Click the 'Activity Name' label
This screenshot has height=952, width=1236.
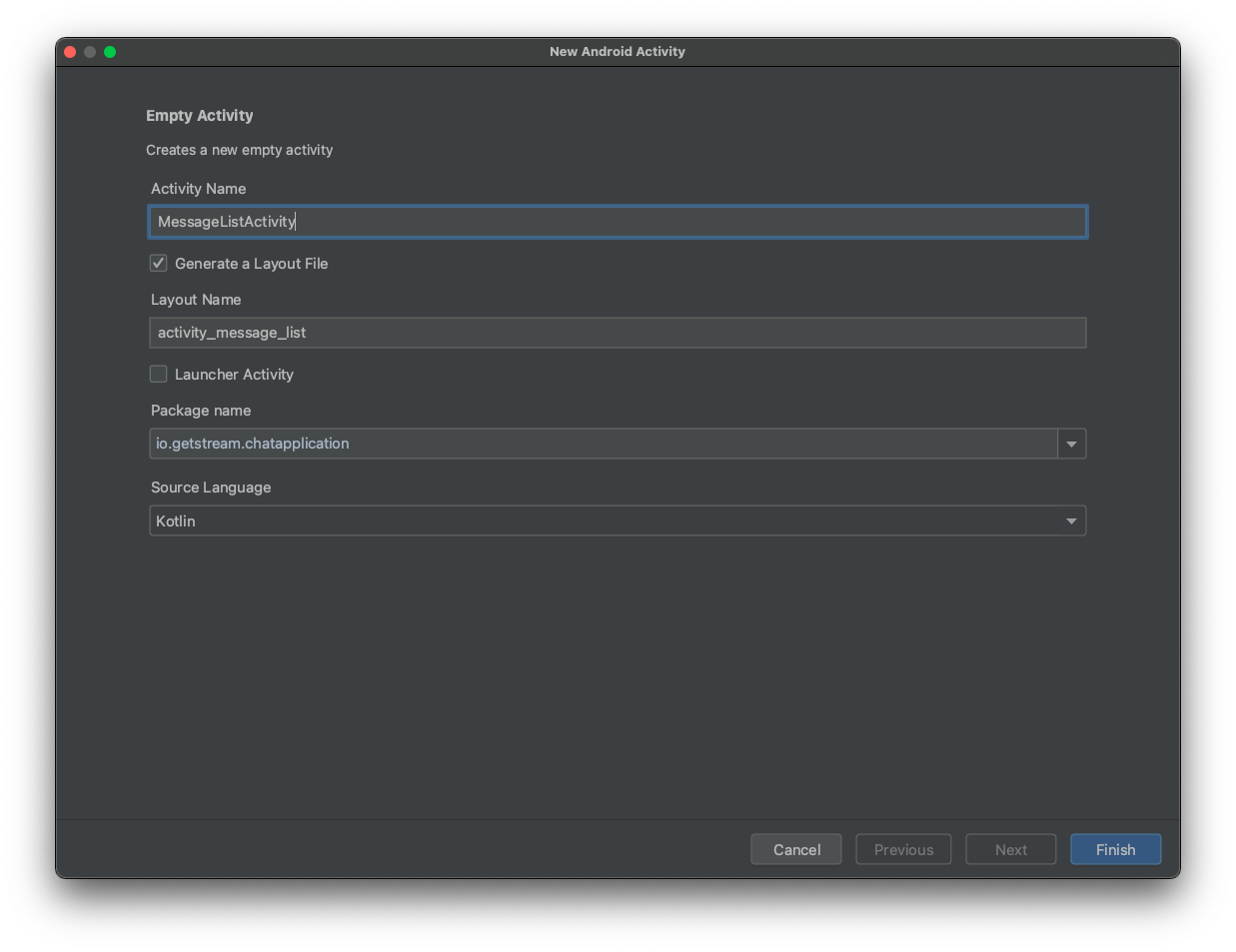(199, 189)
